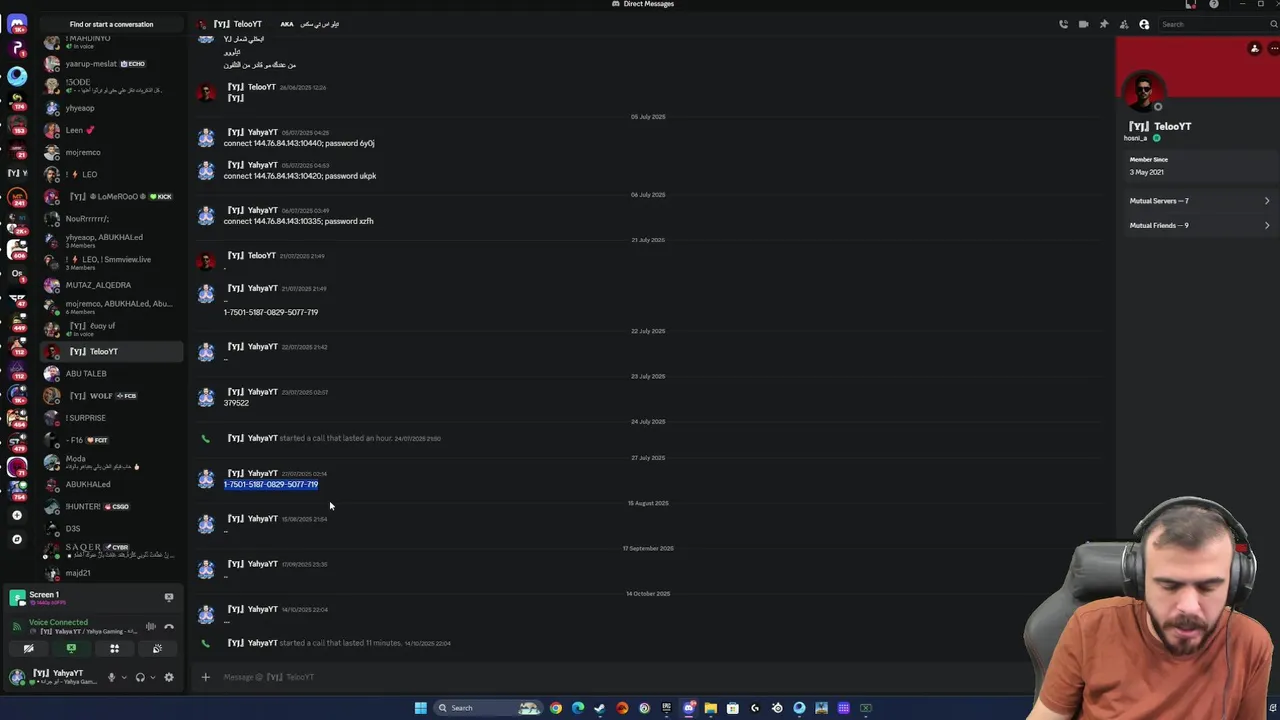Turn on camera in voice panel
The width and height of the screenshot is (1280, 720).
coord(28,649)
